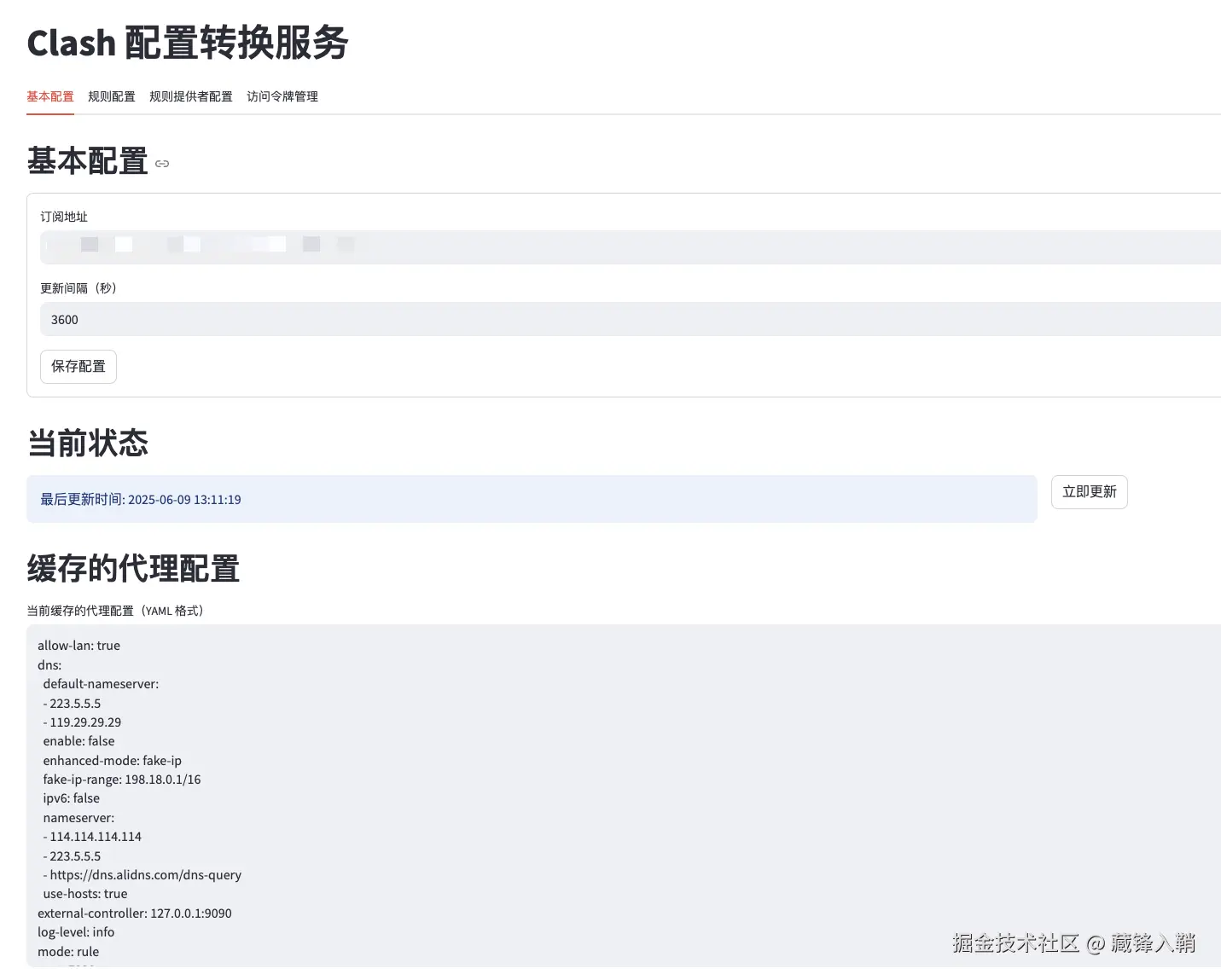Open the 规则配置 tab
This screenshot has width=1221, height=980.
click(112, 96)
